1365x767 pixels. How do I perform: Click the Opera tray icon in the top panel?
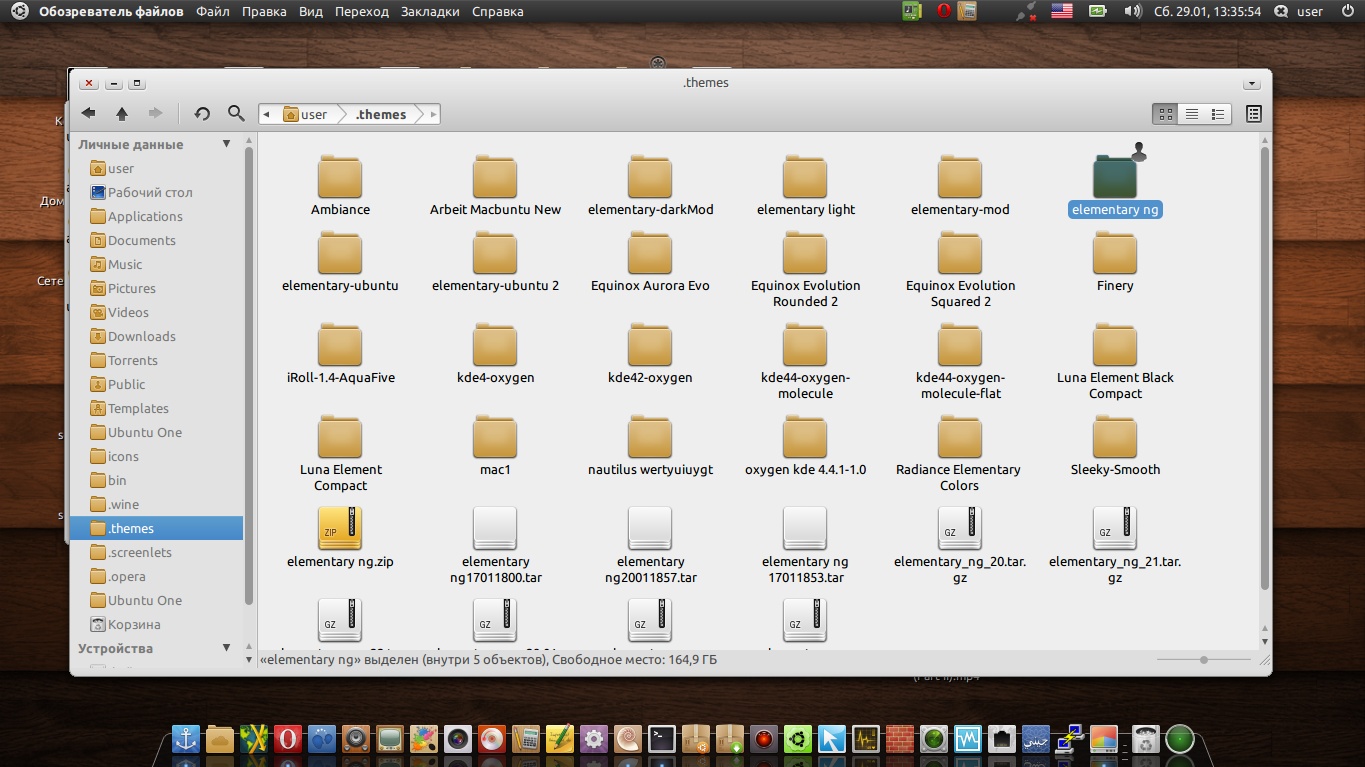(943, 11)
